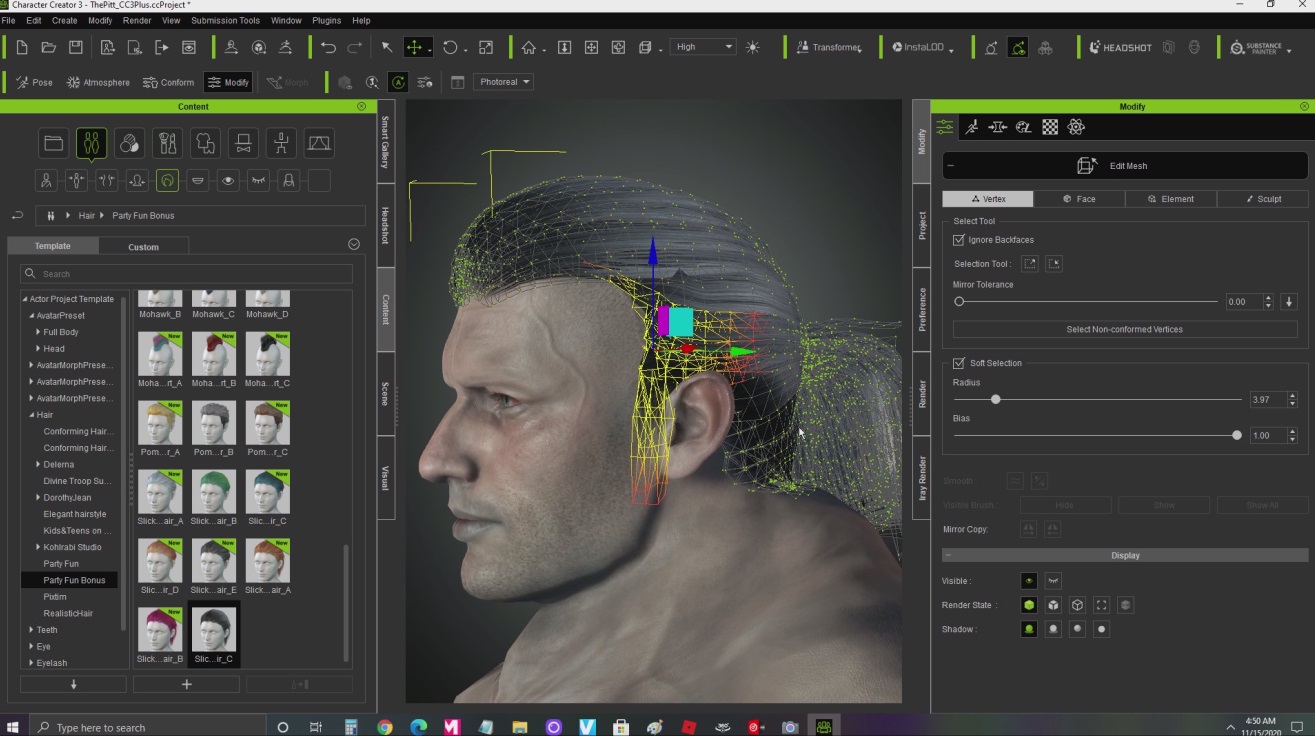Screen dimensions: 1315x736
Task: Choose the Rotate tool
Action: pos(450,47)
